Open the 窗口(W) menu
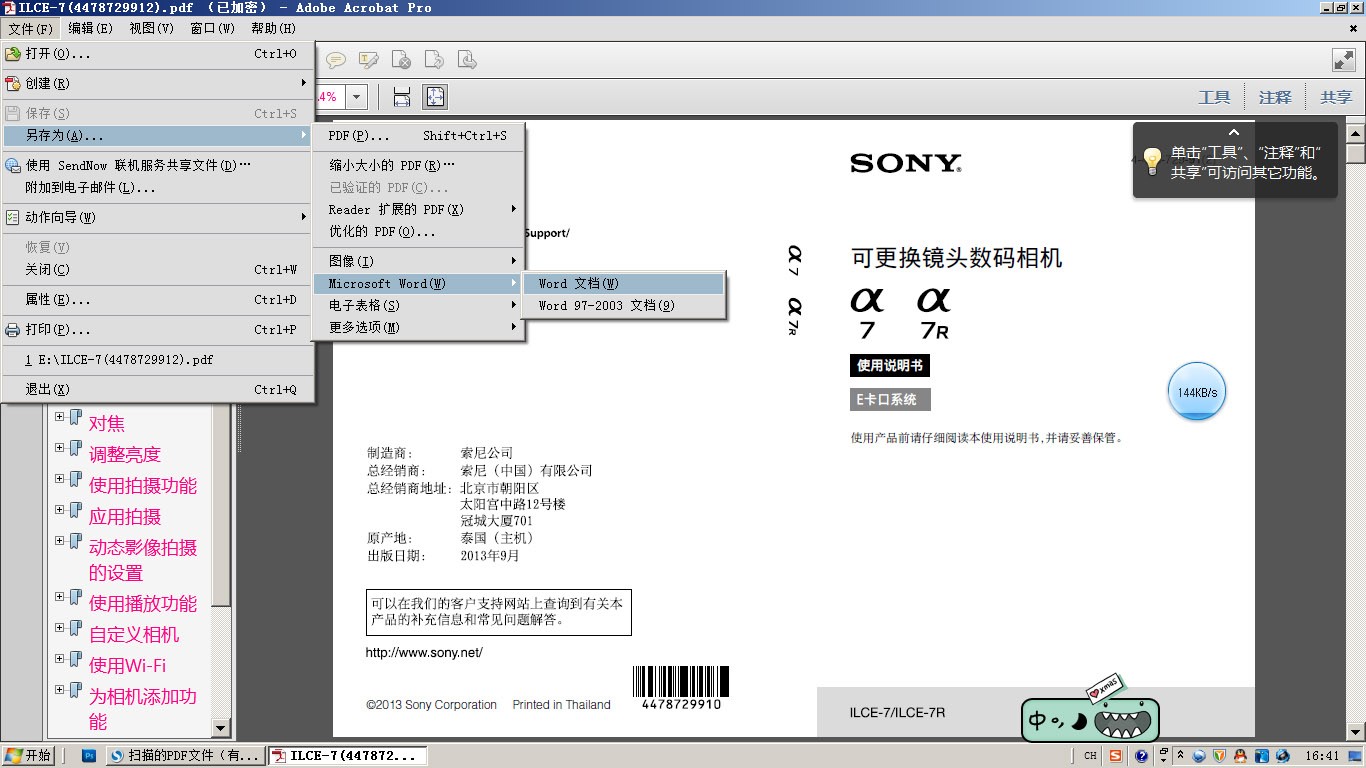The width and height of the screenshot is (1366, 768). [x=212, y=28]
